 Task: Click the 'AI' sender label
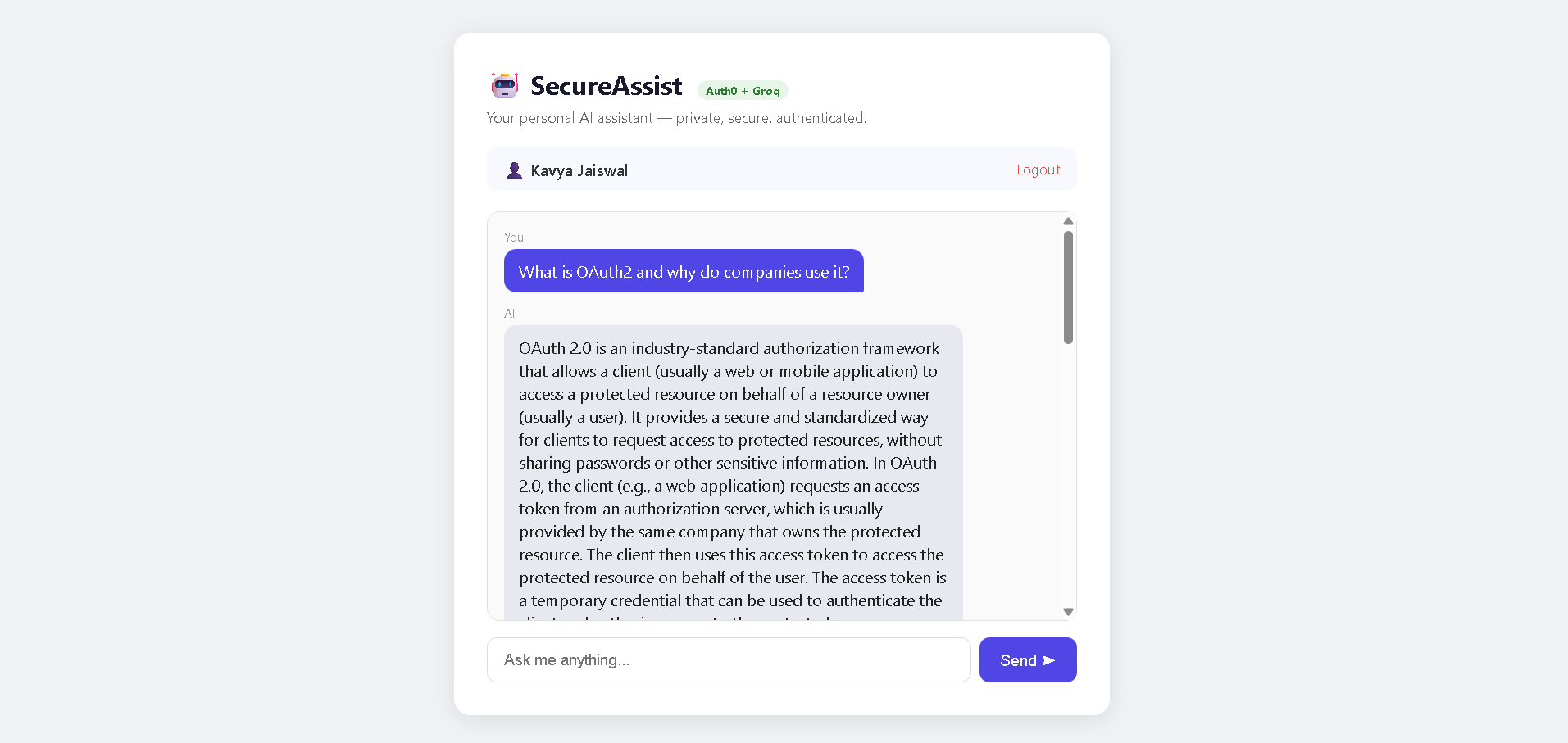coord(509,314)
